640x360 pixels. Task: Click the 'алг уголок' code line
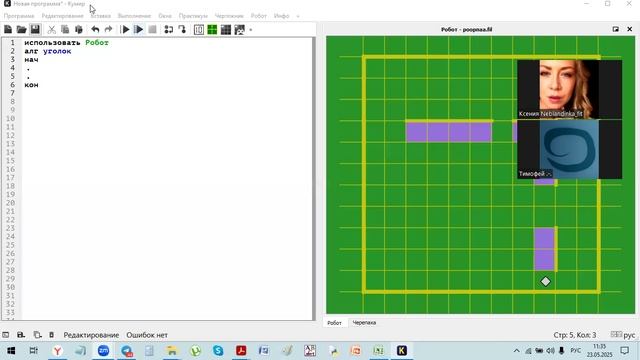pyautogui.click(x=48, y=51)
